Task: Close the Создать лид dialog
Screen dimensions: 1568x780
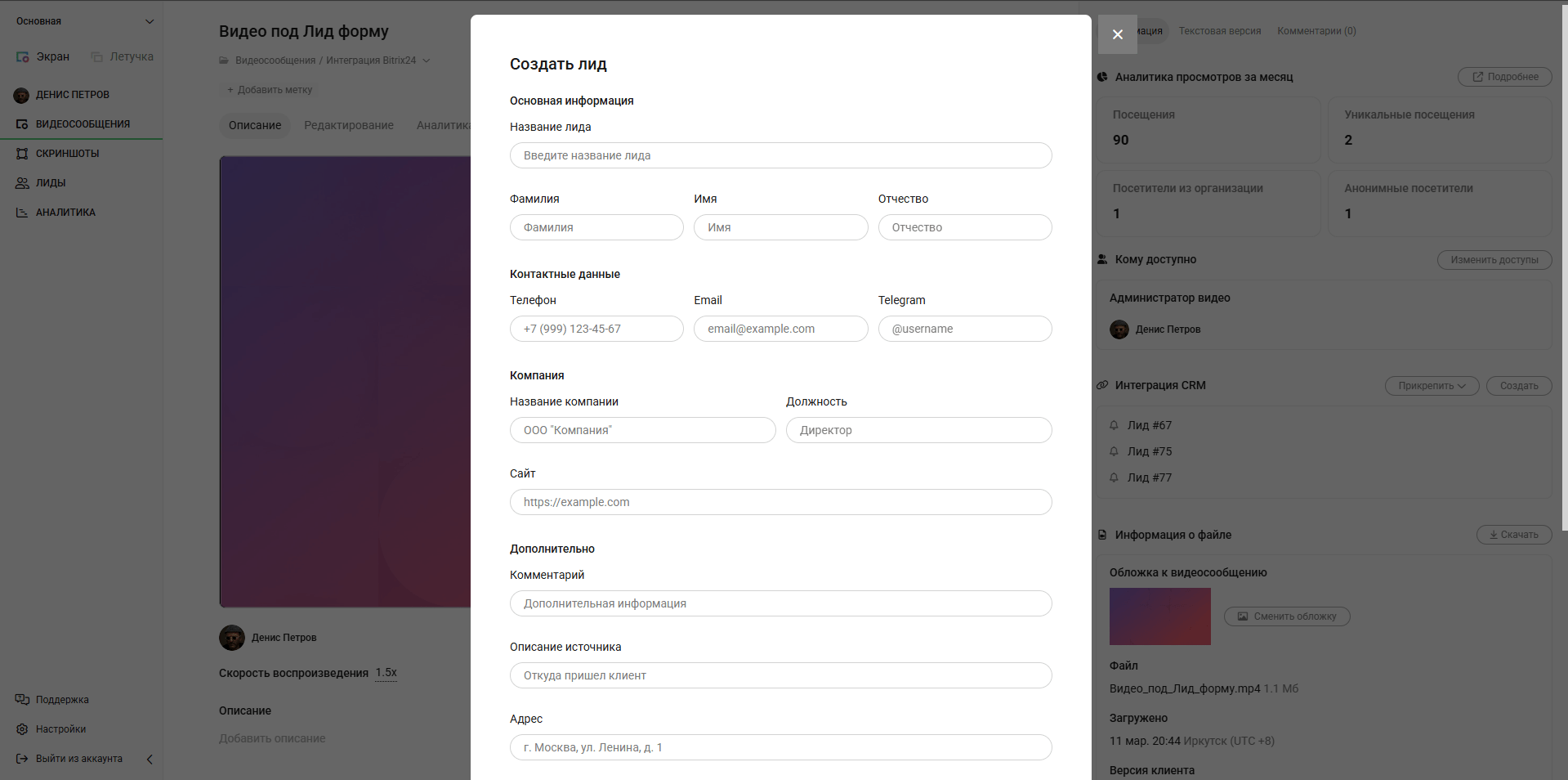Action: [x=1117, y=34]
